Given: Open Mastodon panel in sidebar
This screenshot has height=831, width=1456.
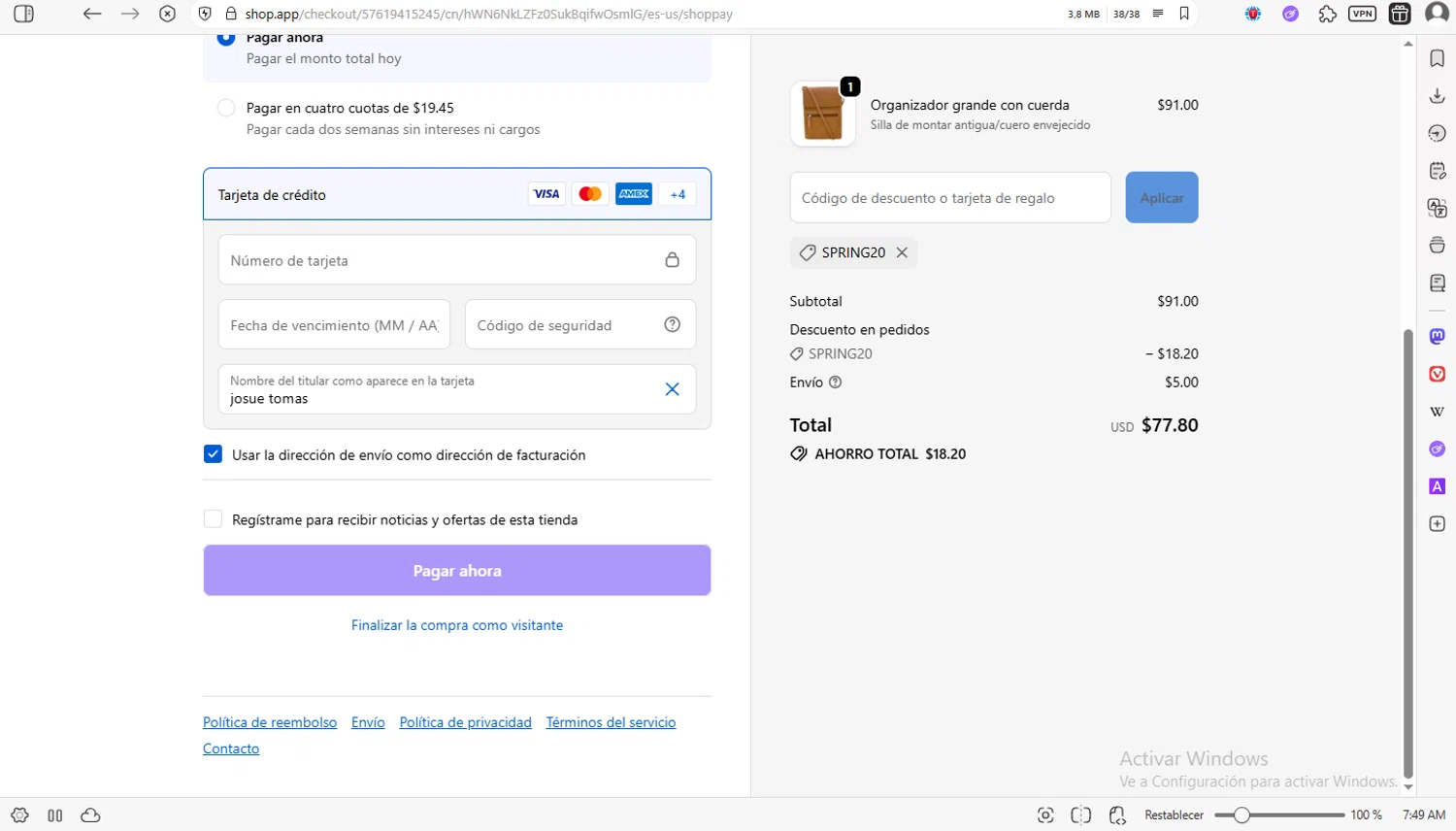Looking at the screenshot, I should pos(1438,336).
